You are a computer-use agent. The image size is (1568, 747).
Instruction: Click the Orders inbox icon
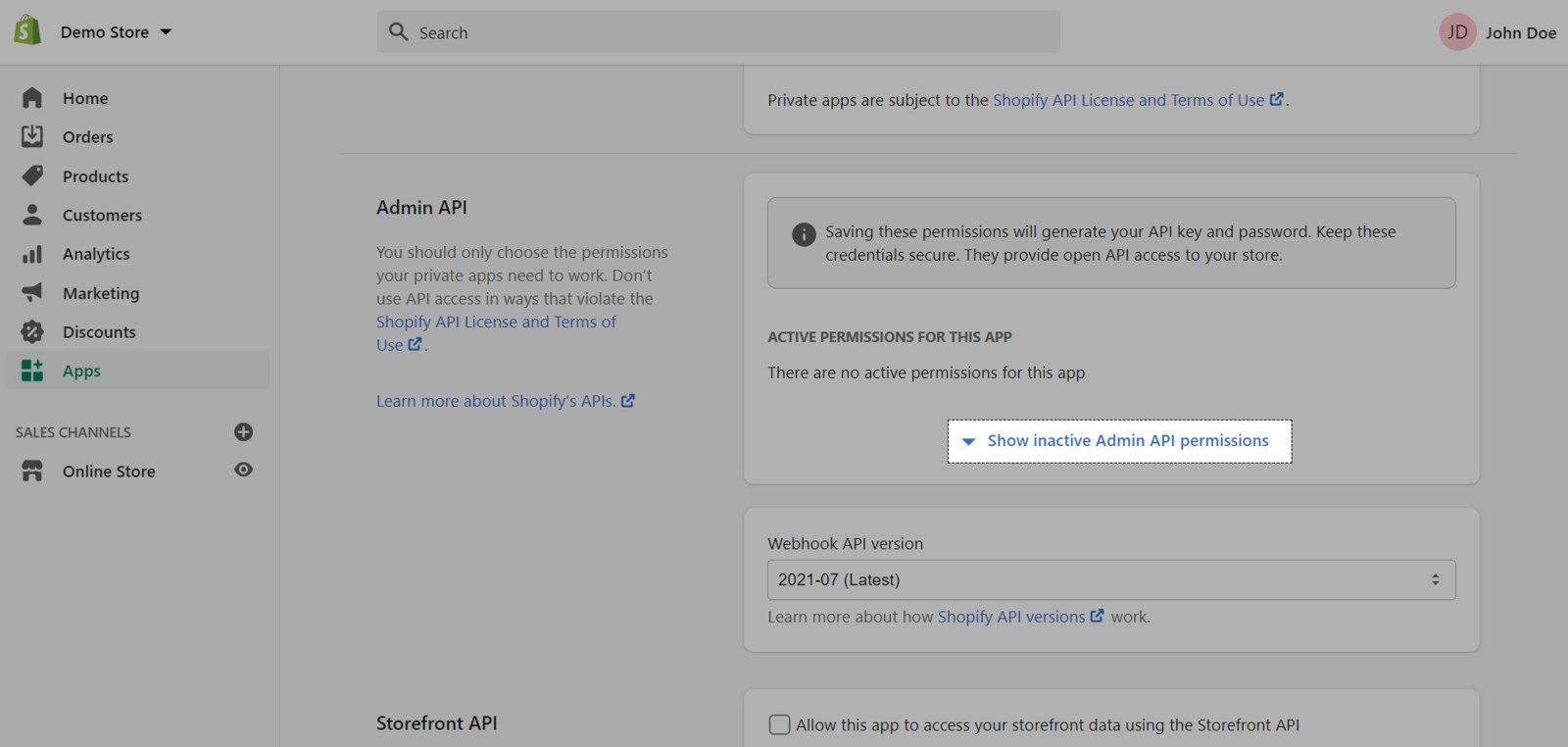coord(32,136)
